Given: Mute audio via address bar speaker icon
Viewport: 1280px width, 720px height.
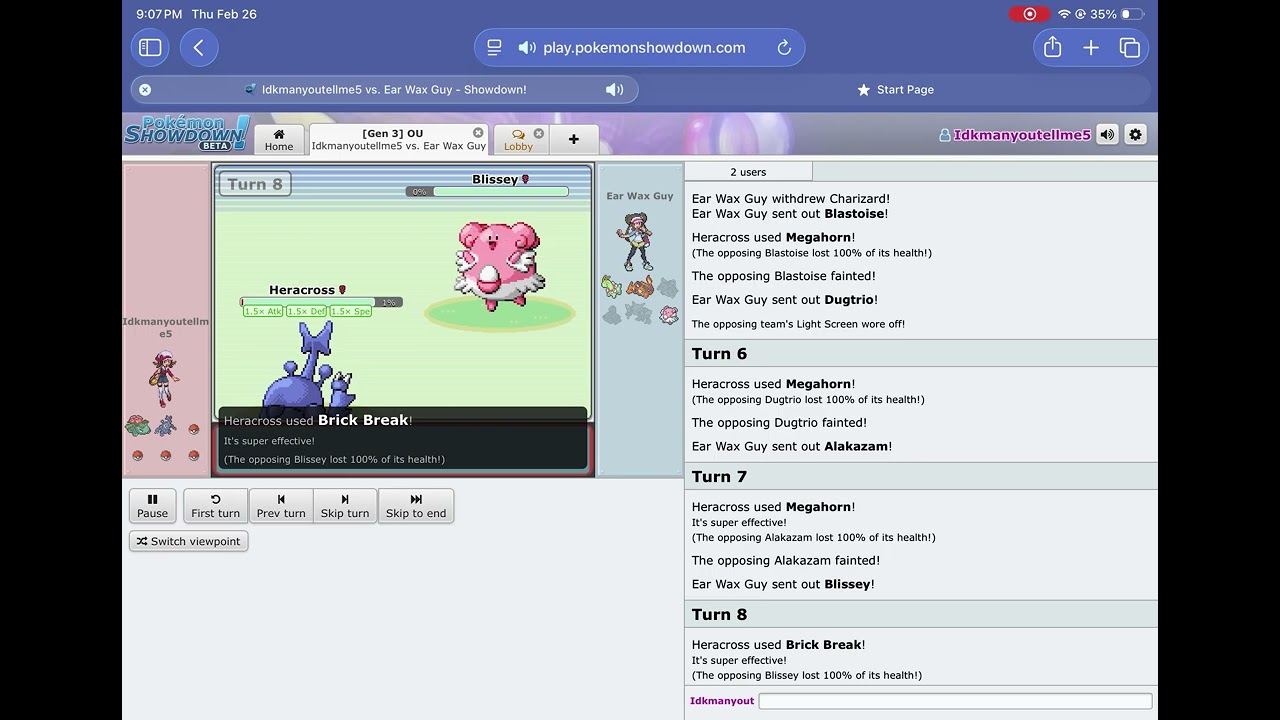Looking at the screenshot, I should [527, 47].
